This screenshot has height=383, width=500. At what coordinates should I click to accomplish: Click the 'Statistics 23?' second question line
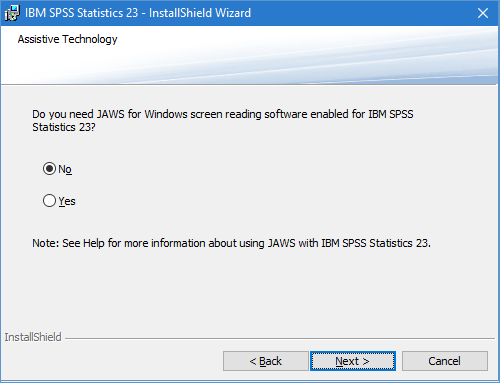pos(64,127)
